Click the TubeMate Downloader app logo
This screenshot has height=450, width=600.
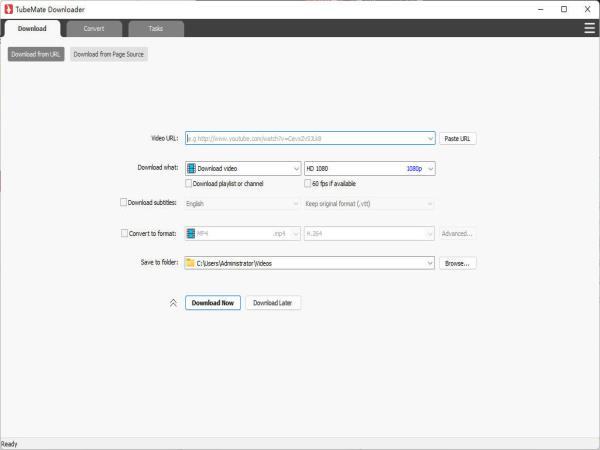[x=8, y=9]
